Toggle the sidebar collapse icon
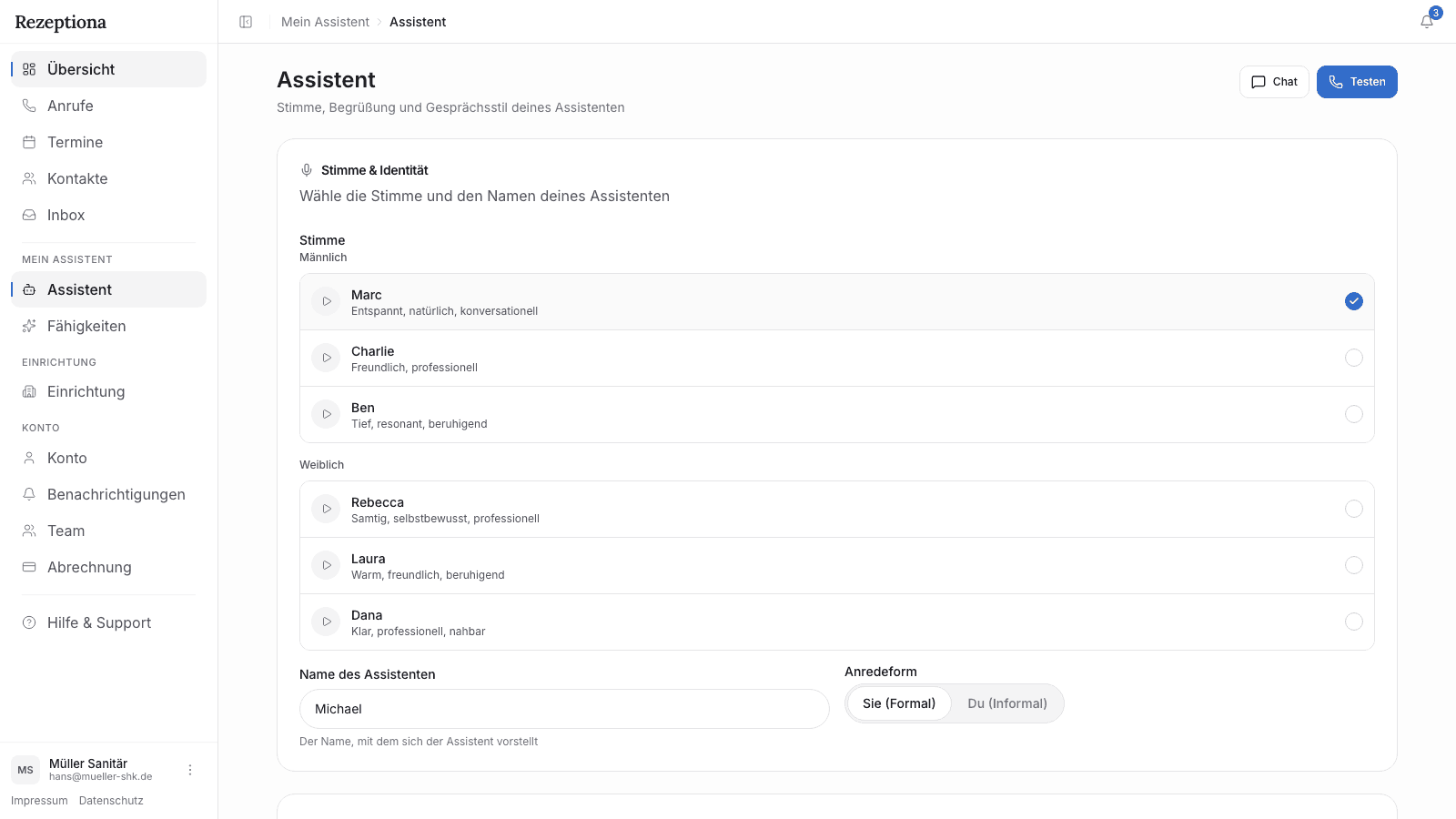Screen dimensions: 1456x819 tap(246, 22)
